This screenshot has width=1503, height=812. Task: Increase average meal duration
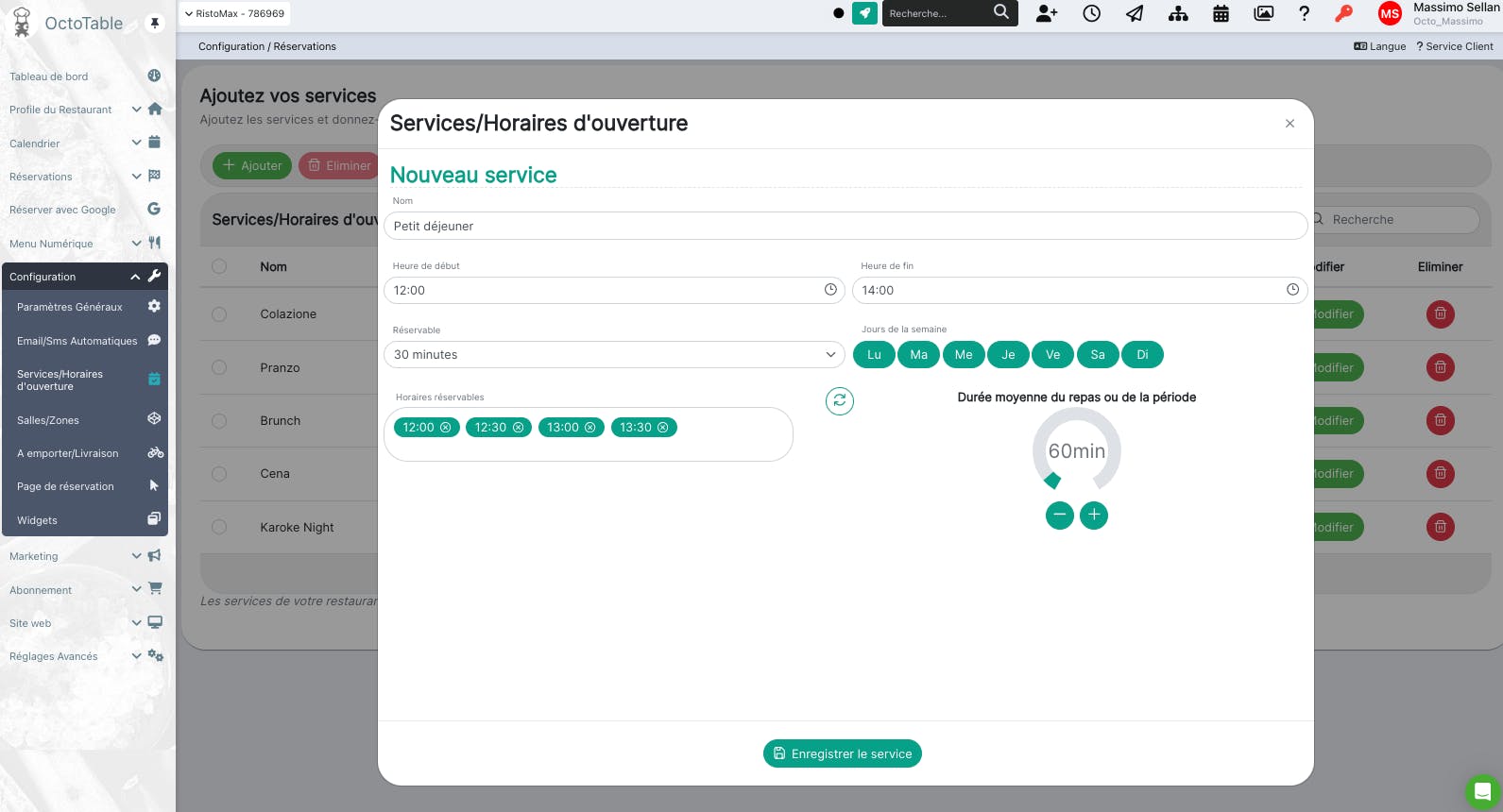click(x=1094, y=516)
